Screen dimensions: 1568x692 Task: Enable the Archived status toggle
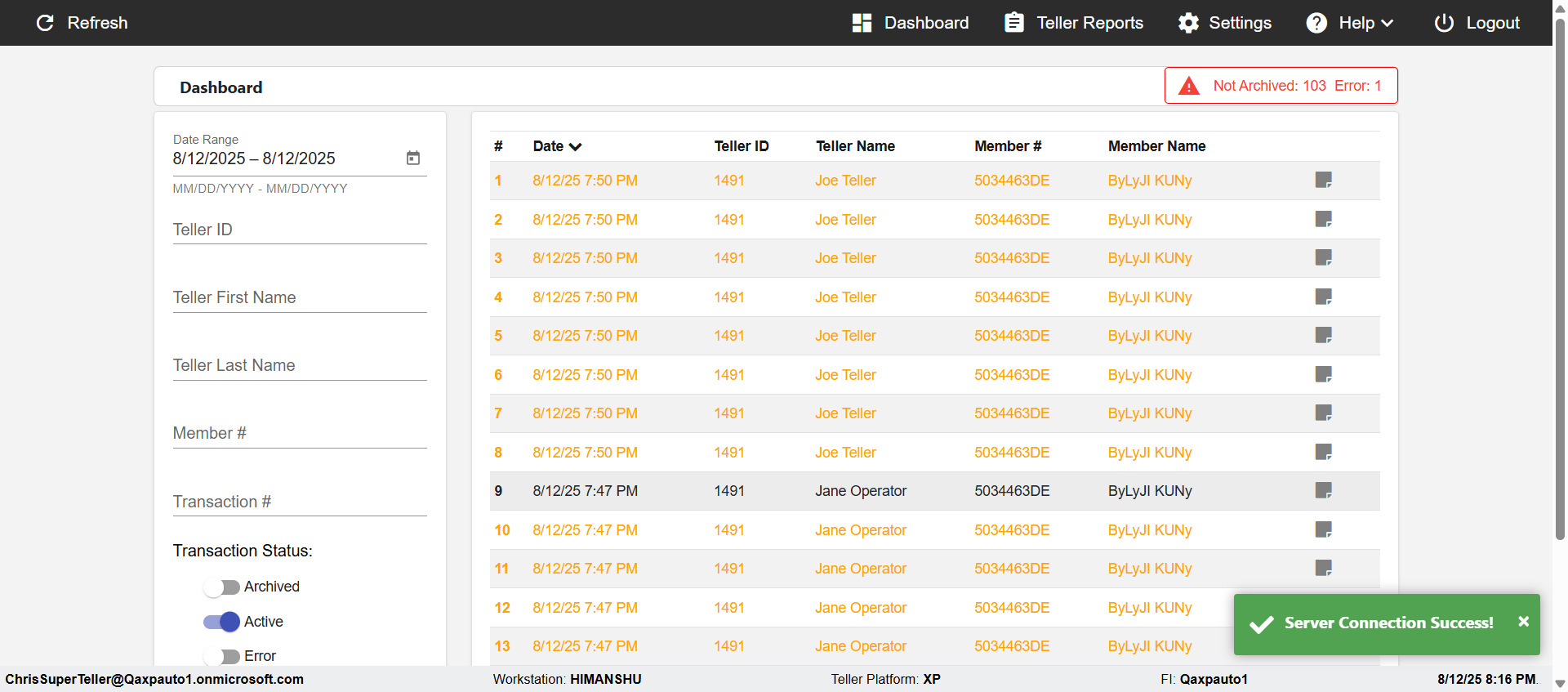[221, 587]
